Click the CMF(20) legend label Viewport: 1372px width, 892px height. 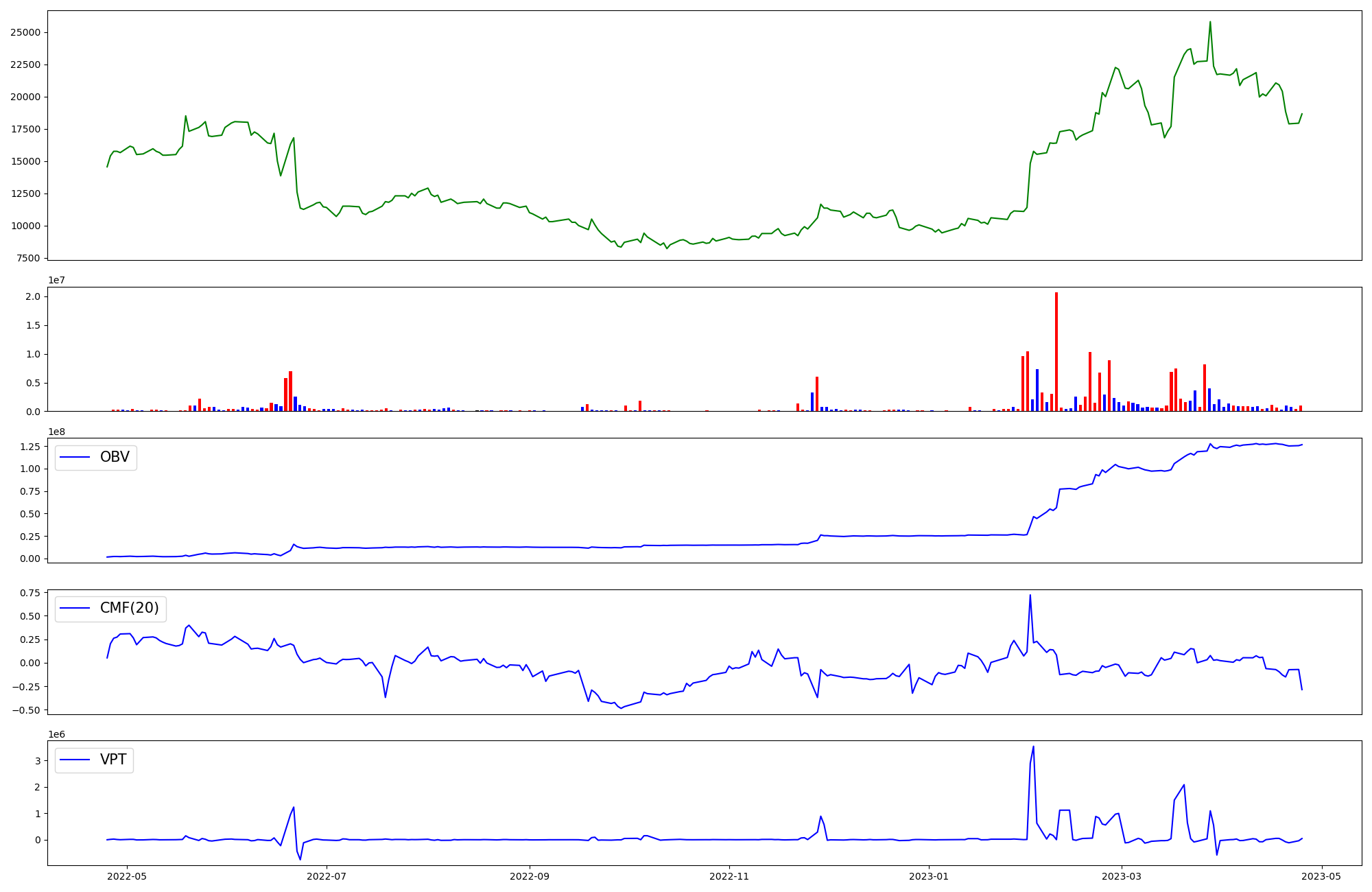click(x=129, y=608)
